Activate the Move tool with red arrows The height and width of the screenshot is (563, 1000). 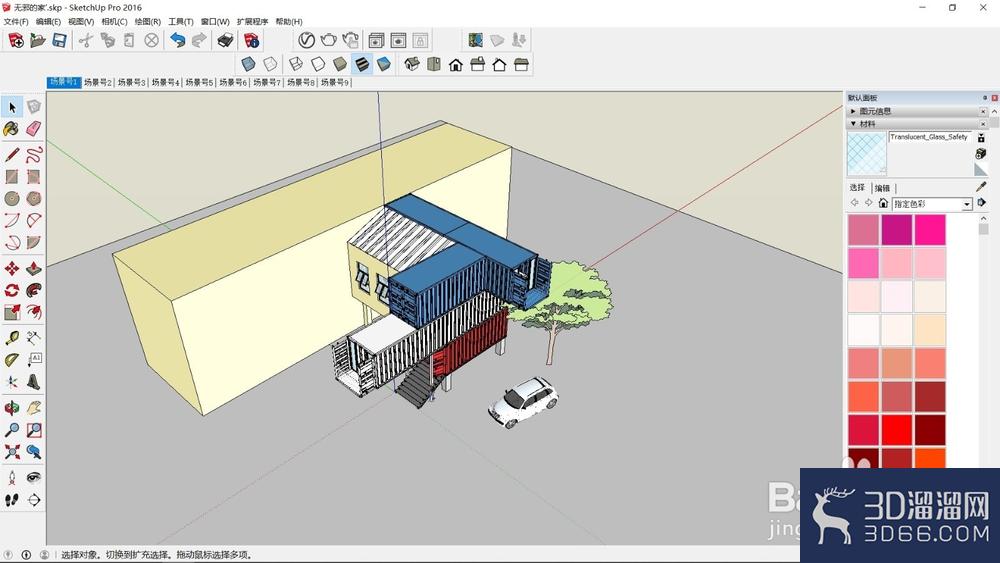[x=11, y=268]
